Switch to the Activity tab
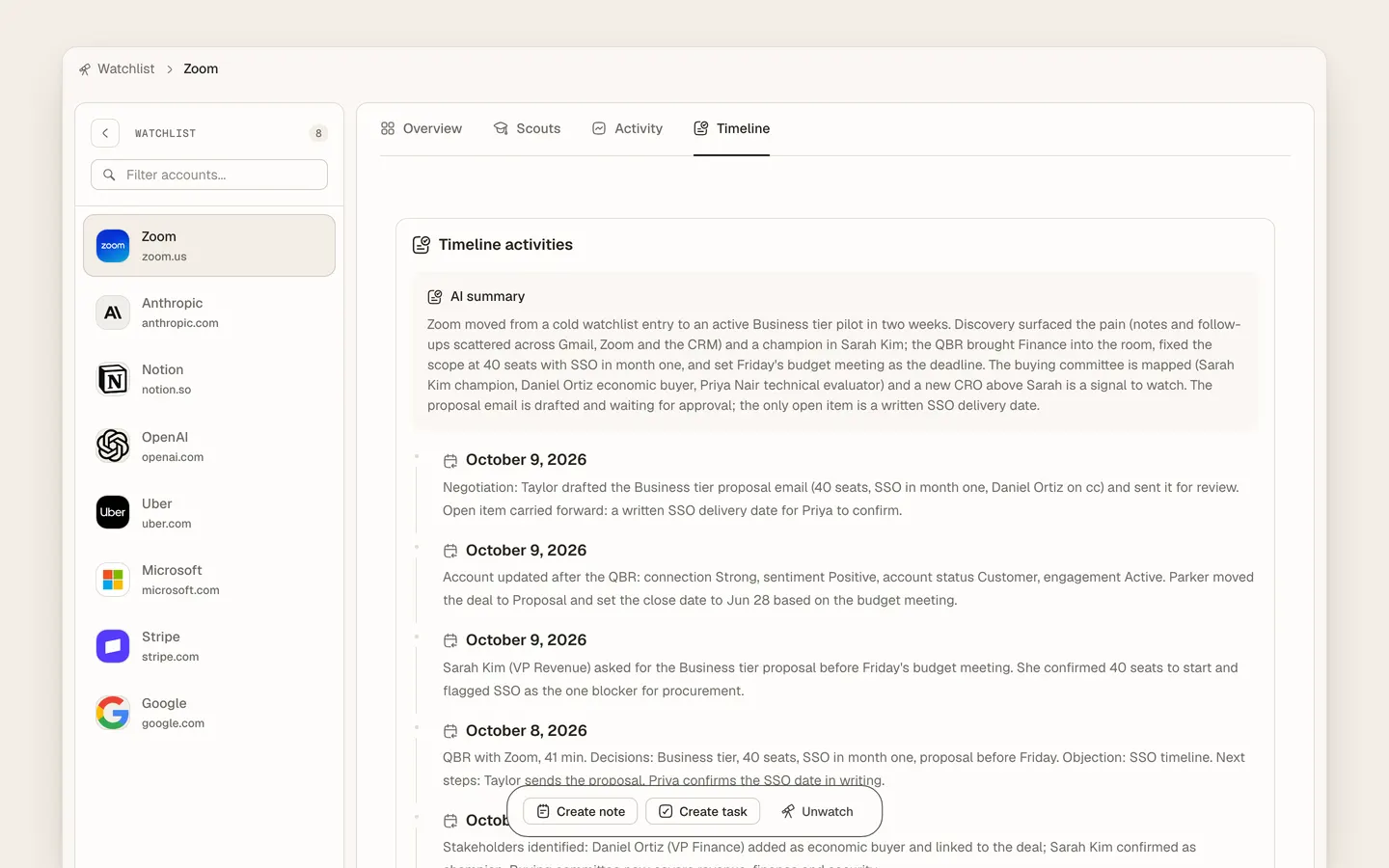Screen dimensions: 1389x868 [627, 128]
